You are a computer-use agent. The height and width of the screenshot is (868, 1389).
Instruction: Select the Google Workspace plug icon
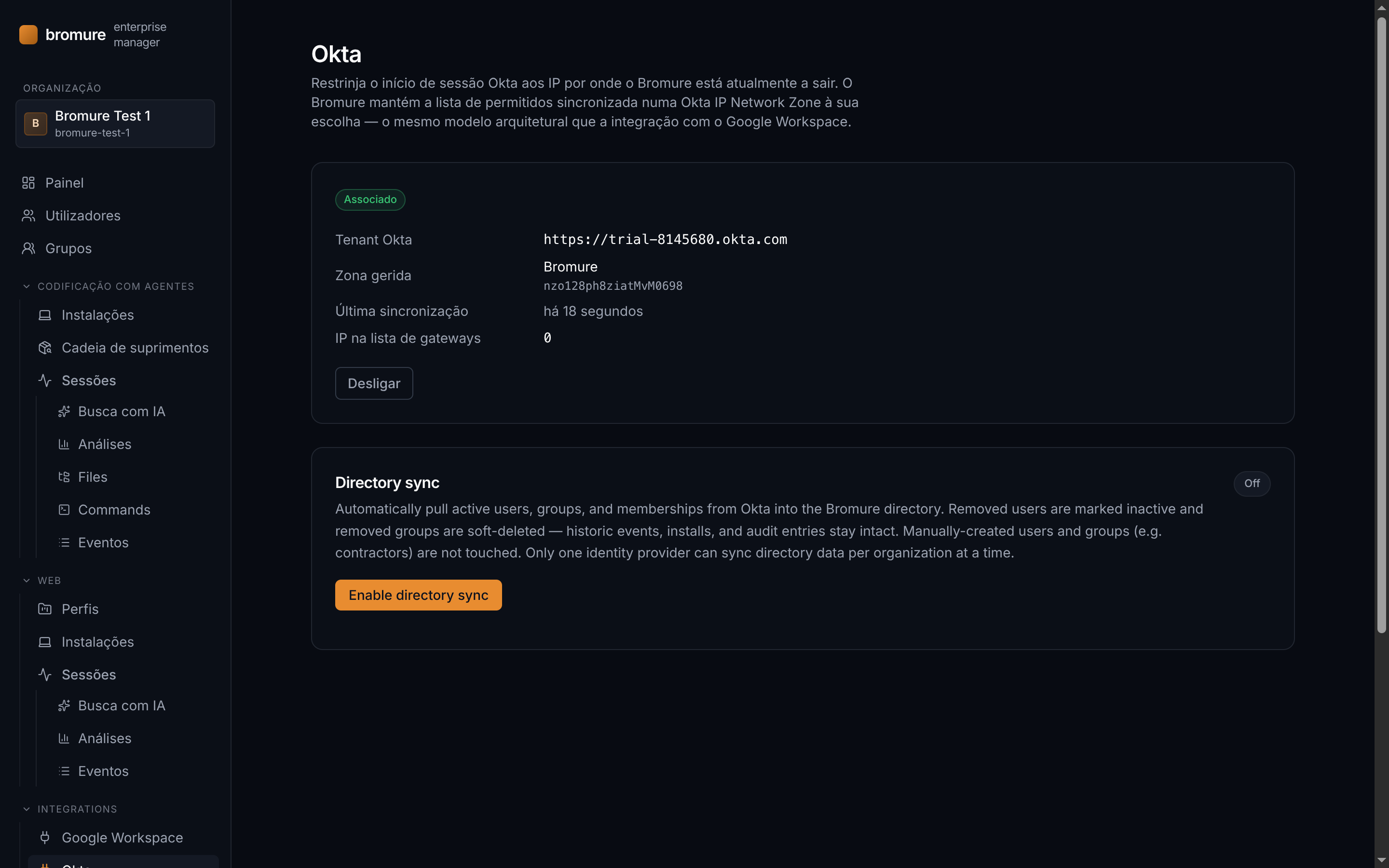tap(45, 838)
